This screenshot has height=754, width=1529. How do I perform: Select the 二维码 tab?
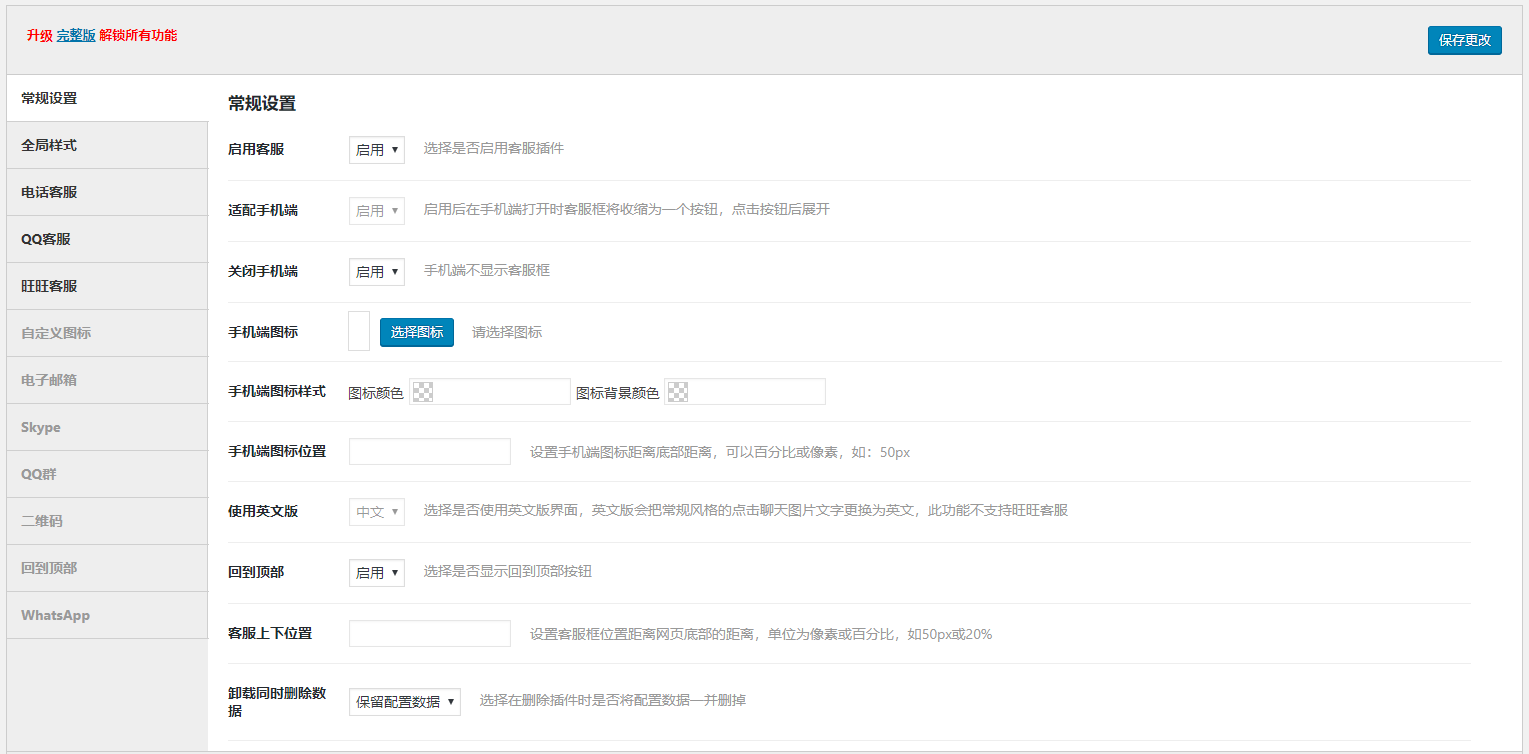click(107, 521)
